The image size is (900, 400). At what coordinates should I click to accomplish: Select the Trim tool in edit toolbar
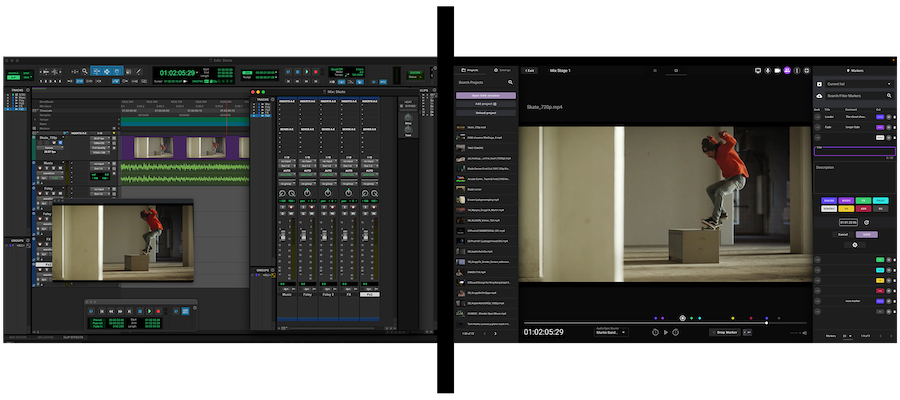point(96,72)
